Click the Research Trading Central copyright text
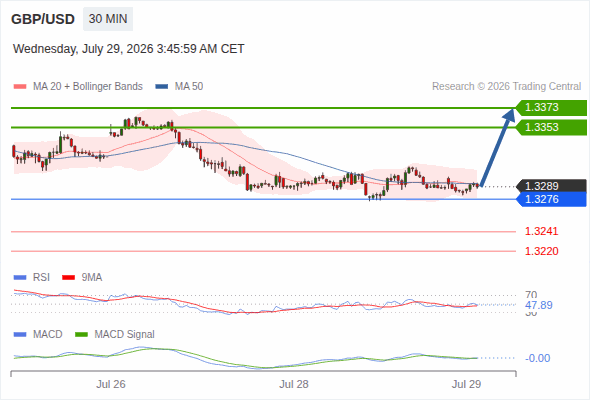The image size is (590, 400). [x=506, y=87]
